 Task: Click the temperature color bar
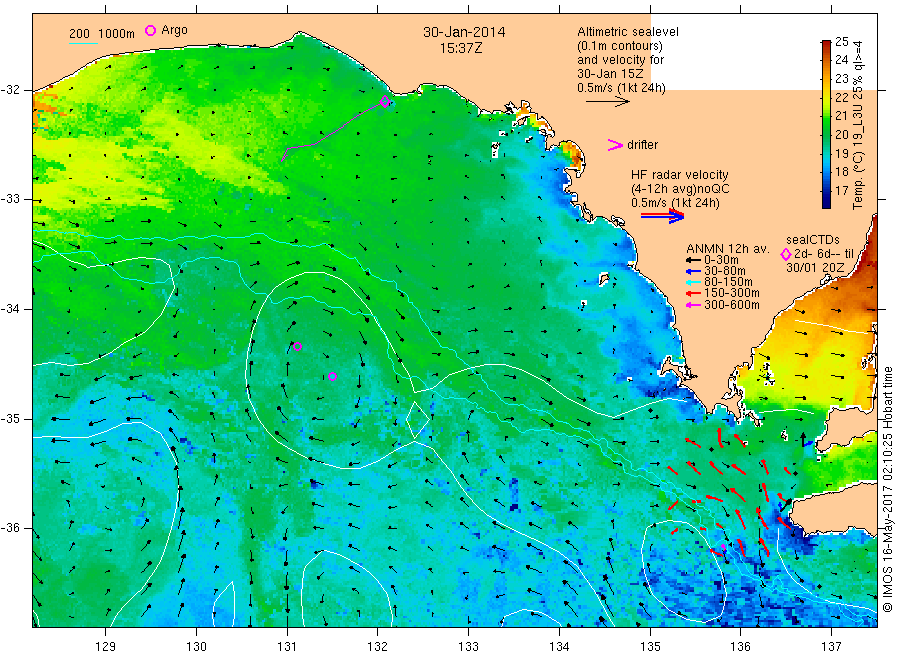coord(826,124)
